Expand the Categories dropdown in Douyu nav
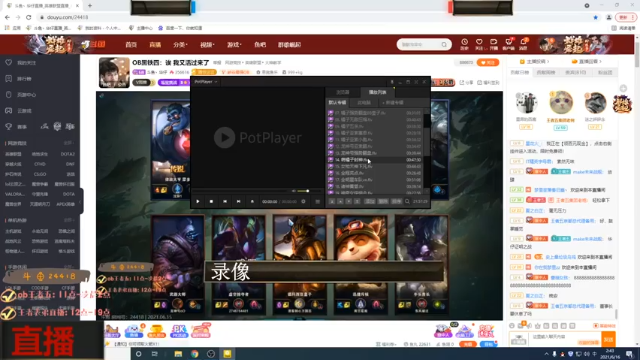Screen dimensions: 640x360 point(180,44)
